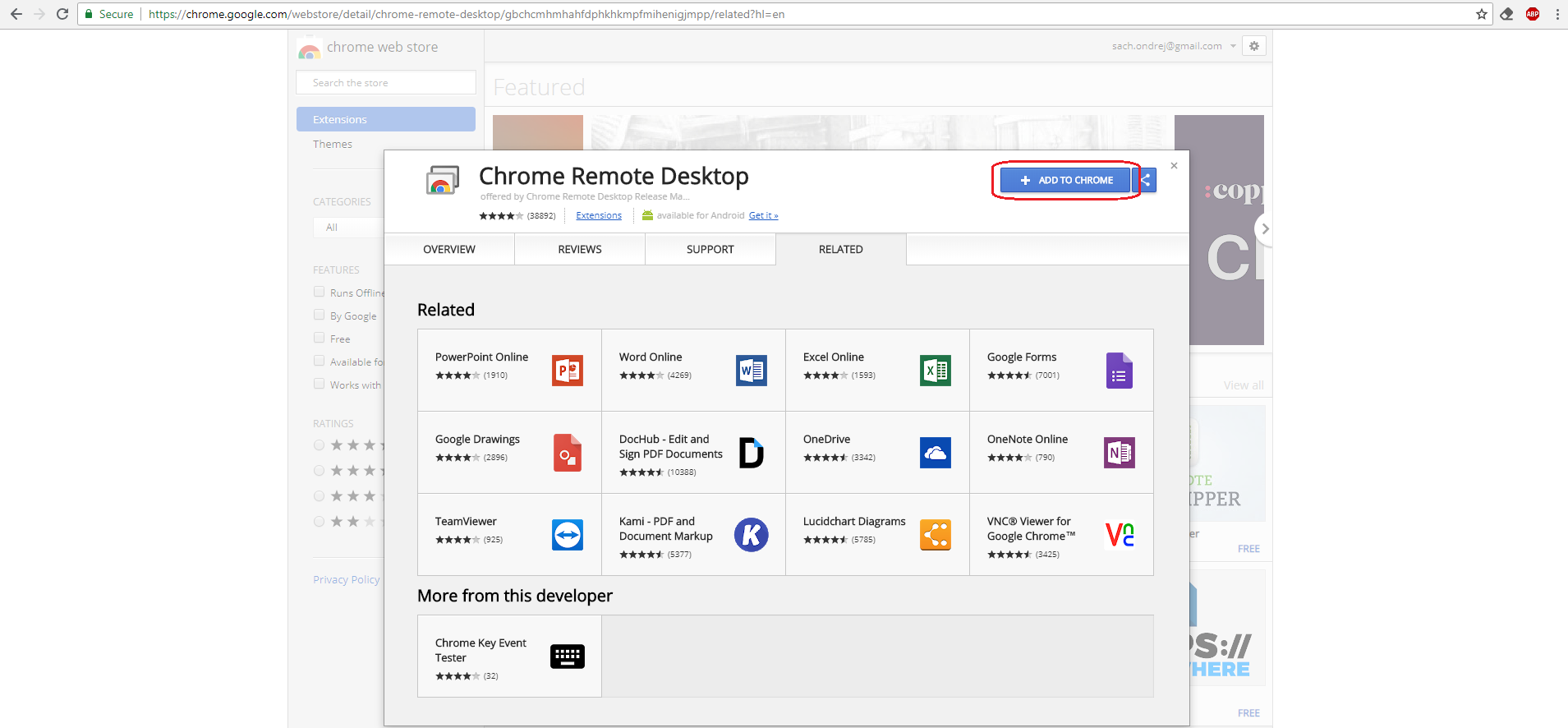Click the PowerPoint Online icon
The image size is (1568, 728).
point(567,371)
